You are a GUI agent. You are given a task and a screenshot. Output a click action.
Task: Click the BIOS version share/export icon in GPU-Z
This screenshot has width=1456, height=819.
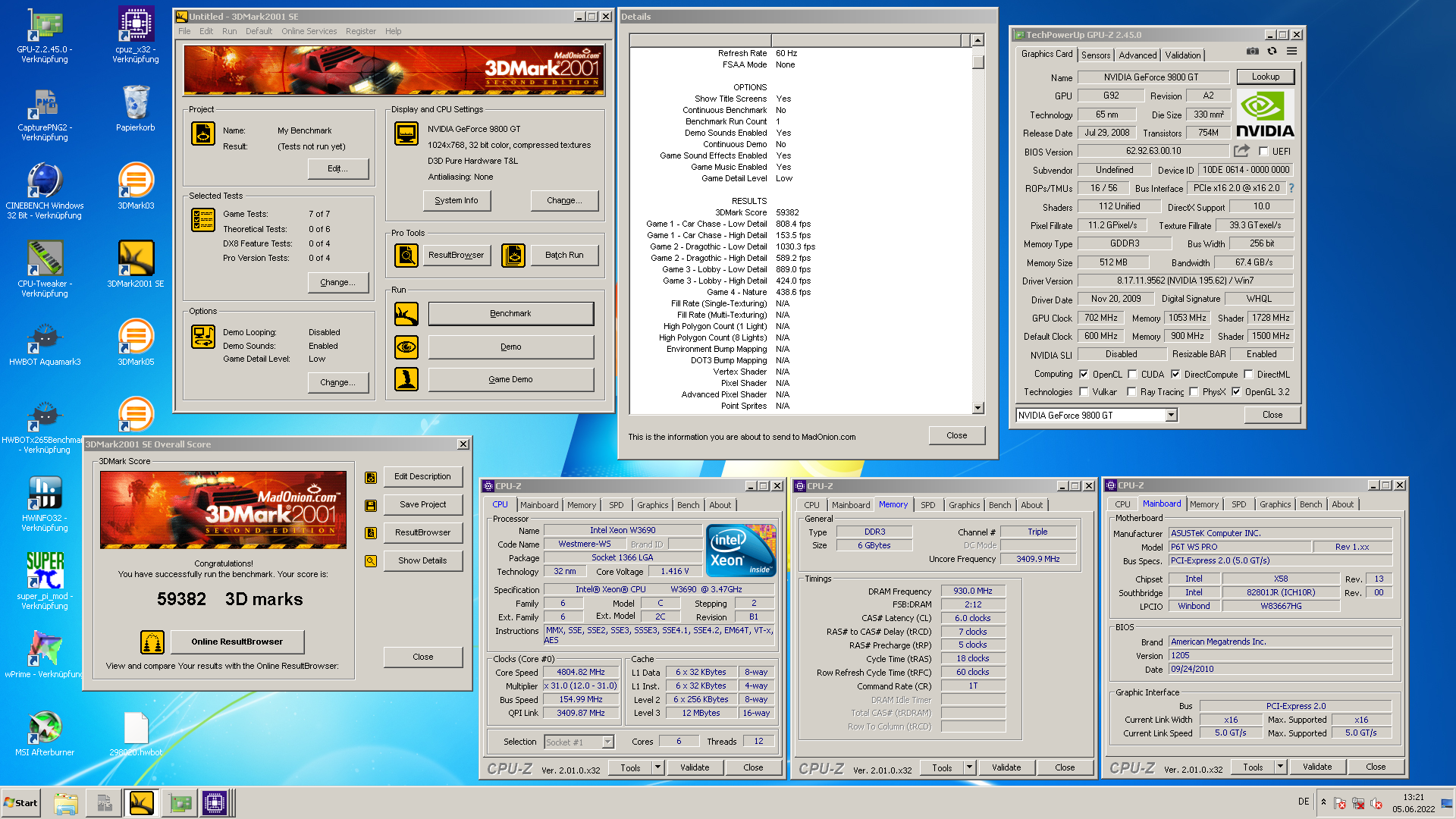[1241, 151]
